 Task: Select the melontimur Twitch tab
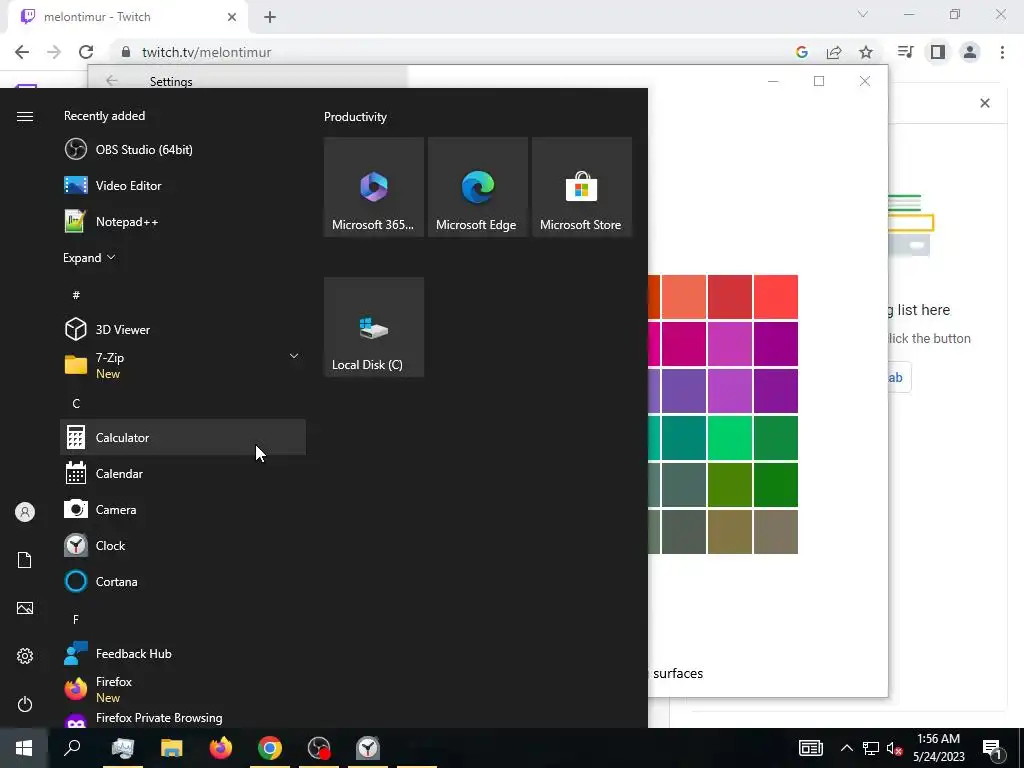click(127, 17)
